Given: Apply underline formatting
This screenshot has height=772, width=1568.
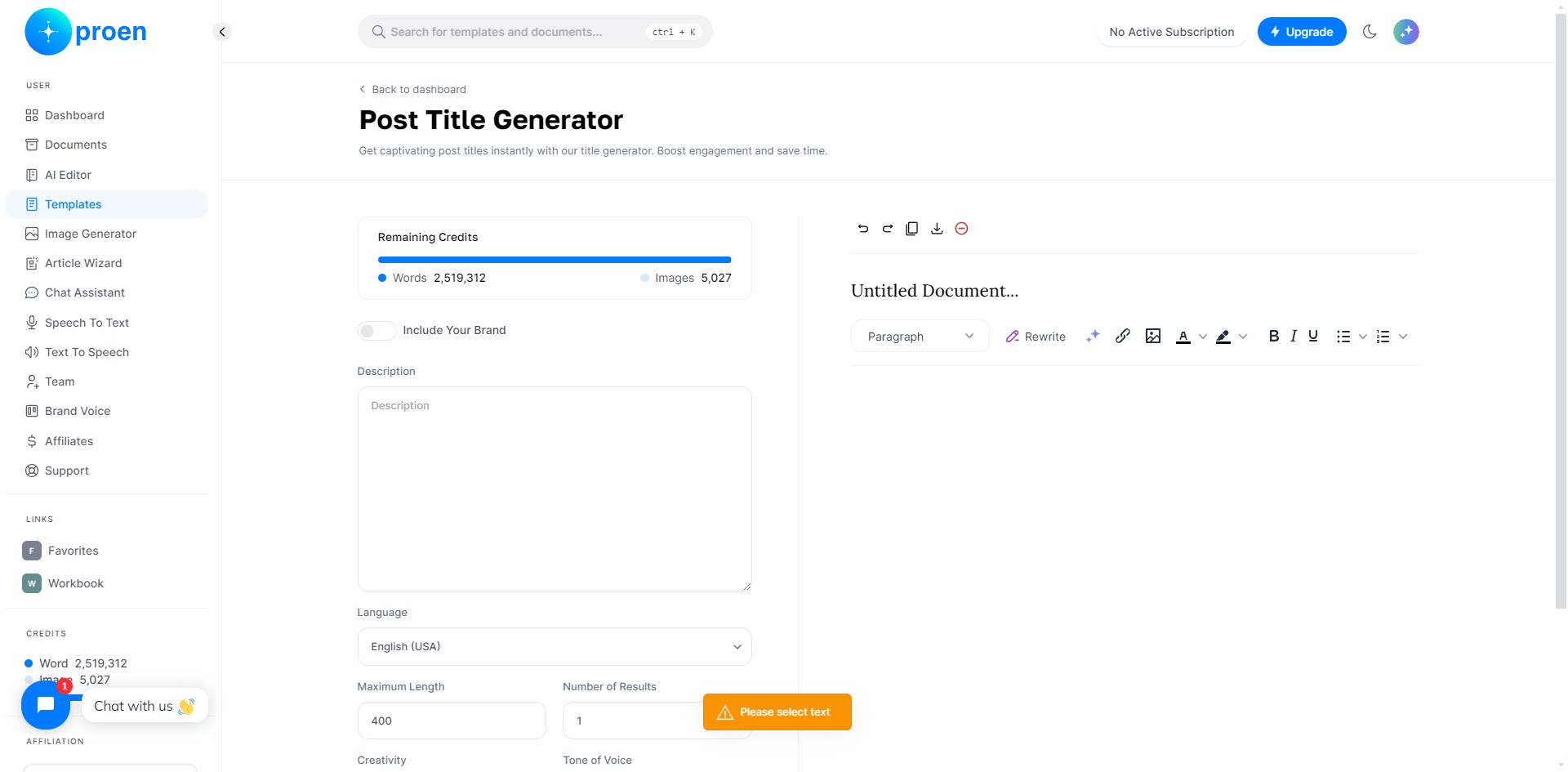Looking at the screenshot, I should (x=1313, y=336).
